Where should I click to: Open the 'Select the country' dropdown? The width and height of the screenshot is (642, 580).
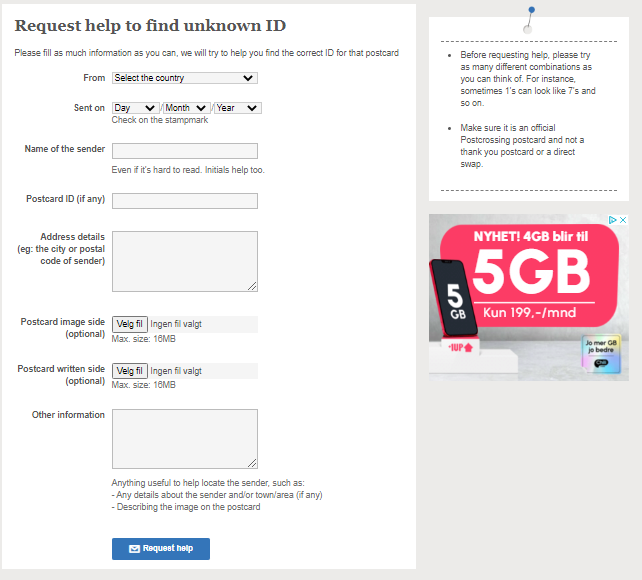185,78
